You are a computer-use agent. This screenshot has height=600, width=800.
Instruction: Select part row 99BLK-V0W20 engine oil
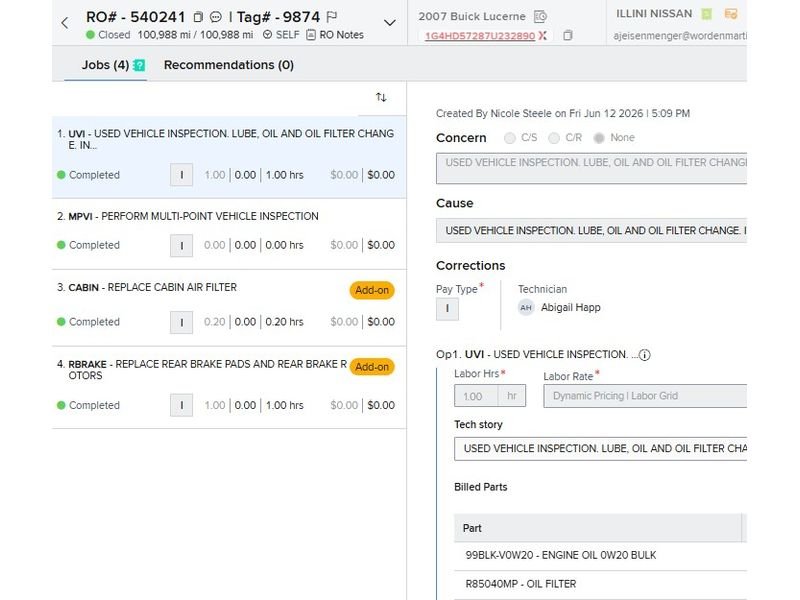(601, 556)
